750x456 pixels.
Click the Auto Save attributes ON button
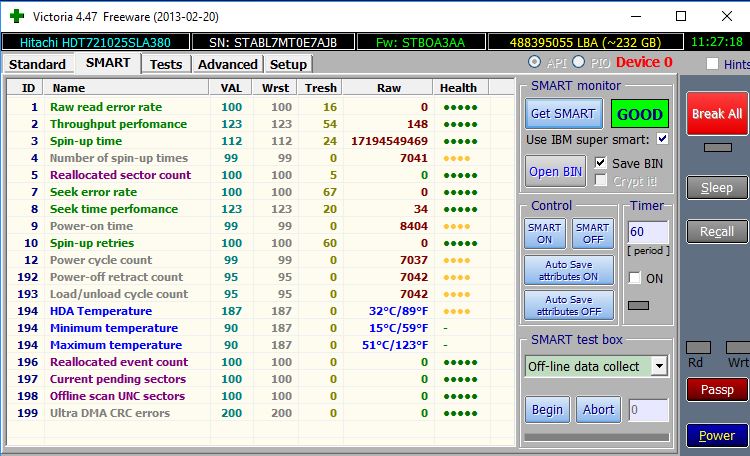tap(568, 270)
